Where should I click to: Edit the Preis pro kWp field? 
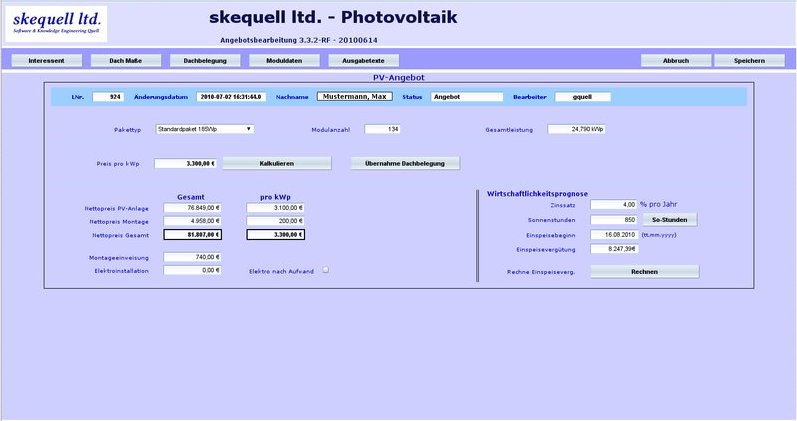(x=185, y=164)
